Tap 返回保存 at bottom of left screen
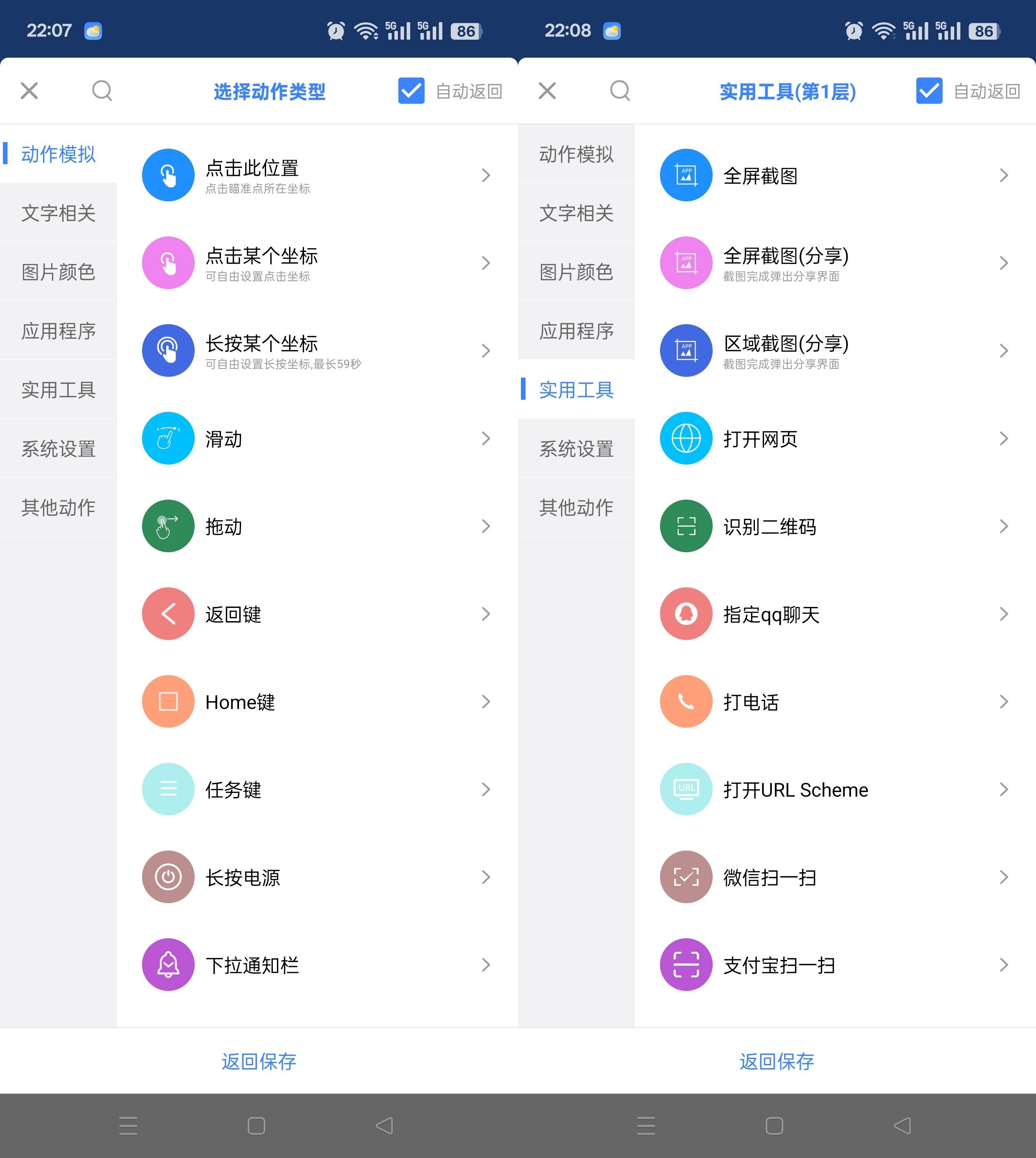This screenshot has width=1036, height=1158. (x=259, y=1061)
